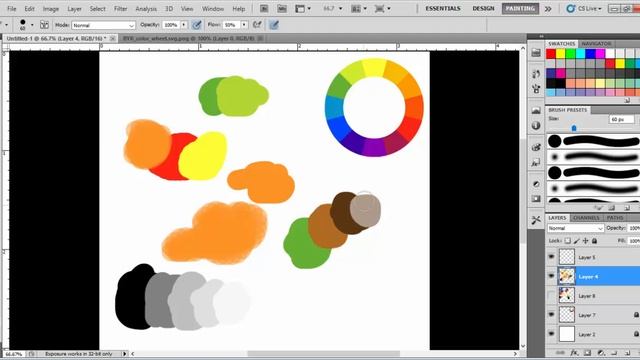This screenshot has width=640, height=360.
Task: Create a new layer icon in Layers panel
Action: (628, 353)
